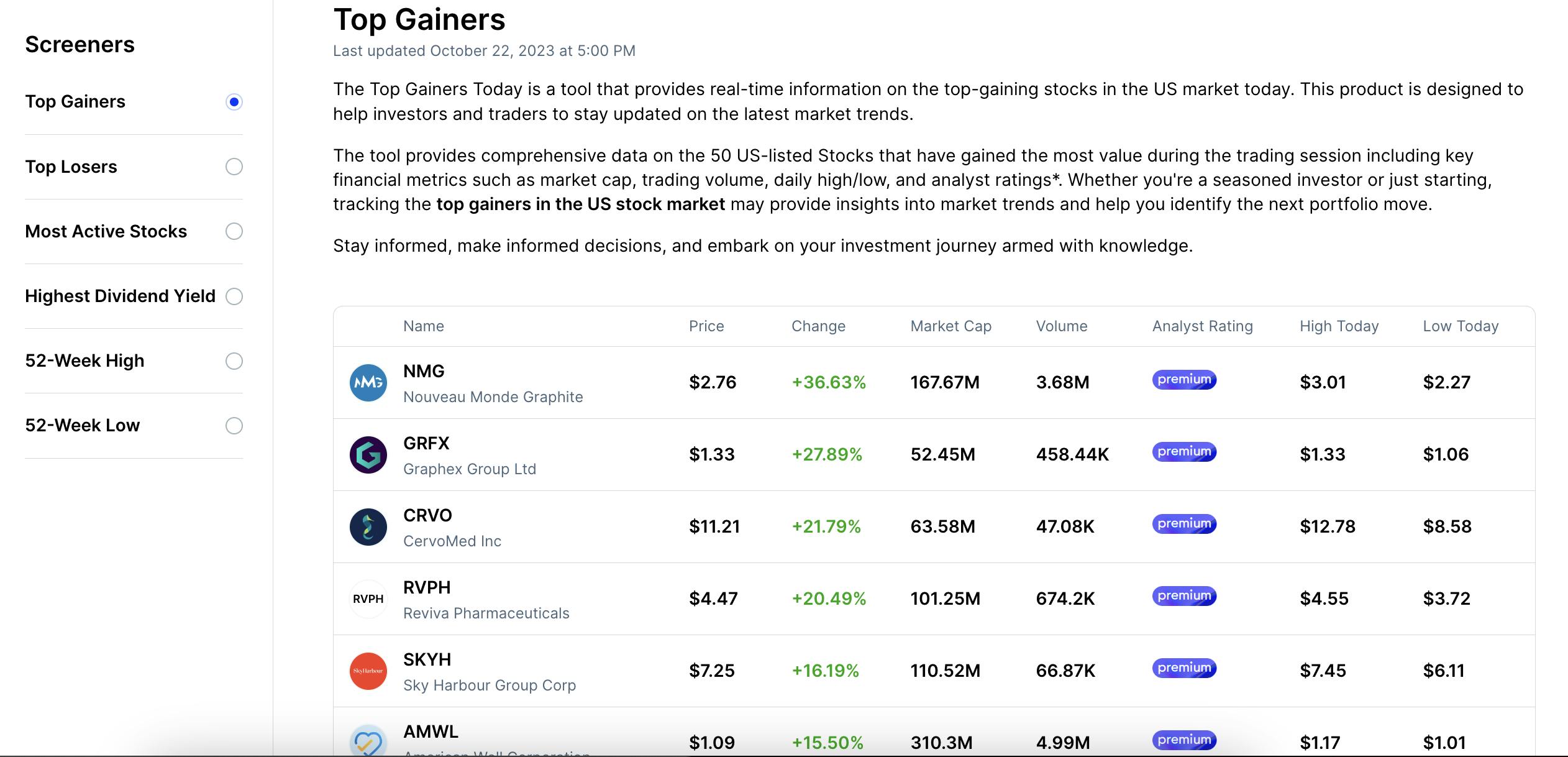Sort table by Change column header
1568x757 pixels.
point(818,326)
